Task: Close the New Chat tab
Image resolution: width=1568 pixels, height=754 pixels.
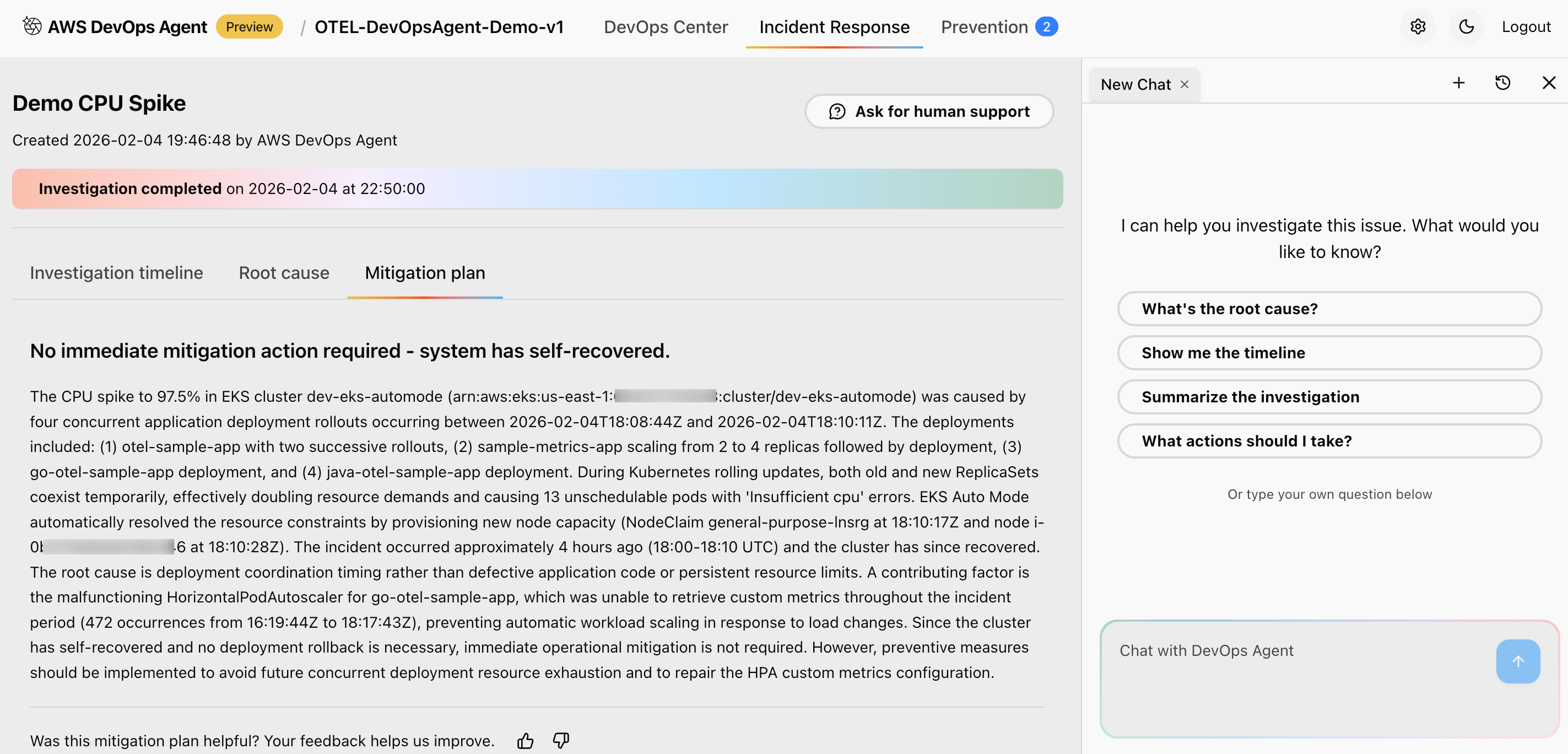Action: (x=1185, y=84)
